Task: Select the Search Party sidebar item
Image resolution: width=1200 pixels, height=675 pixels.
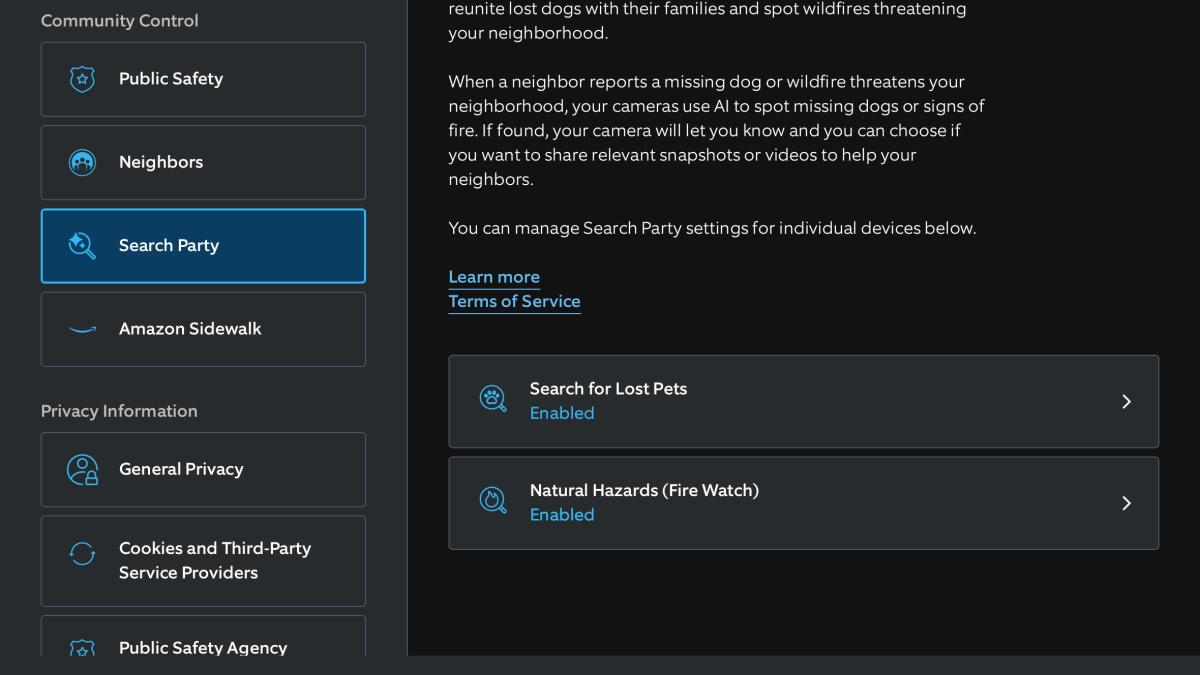Action: pos(203,246)
